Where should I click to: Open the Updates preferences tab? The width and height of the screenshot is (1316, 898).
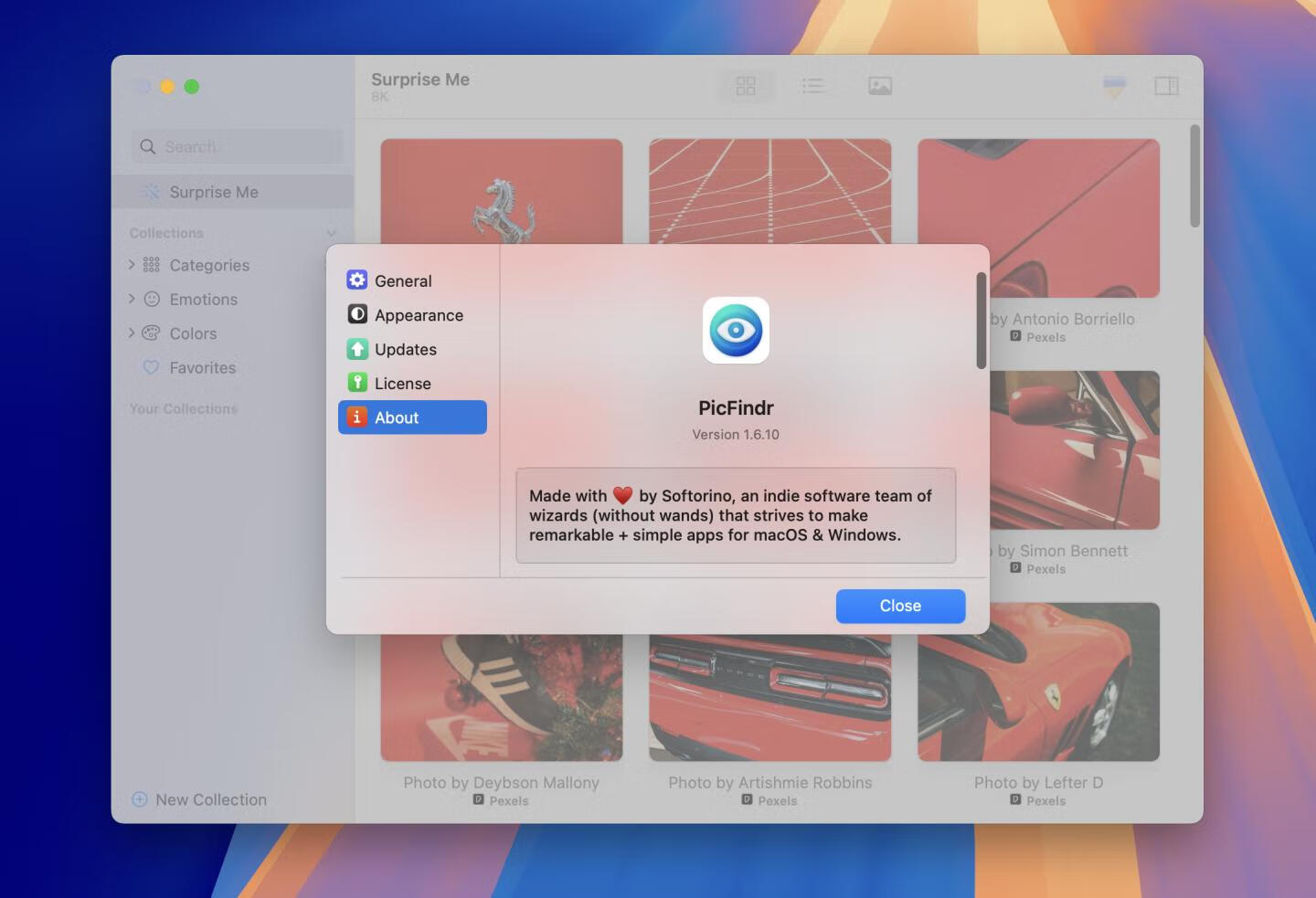point(412,349)
